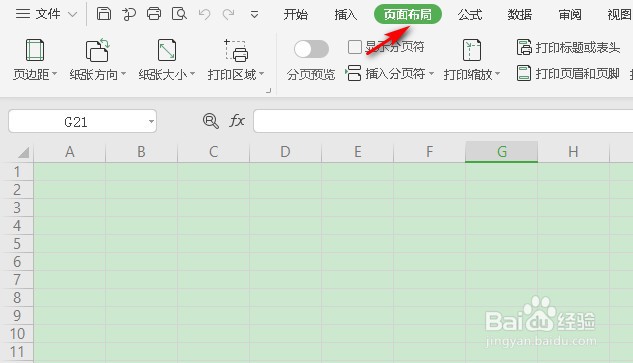Select row 10 header

pos(17,334)
